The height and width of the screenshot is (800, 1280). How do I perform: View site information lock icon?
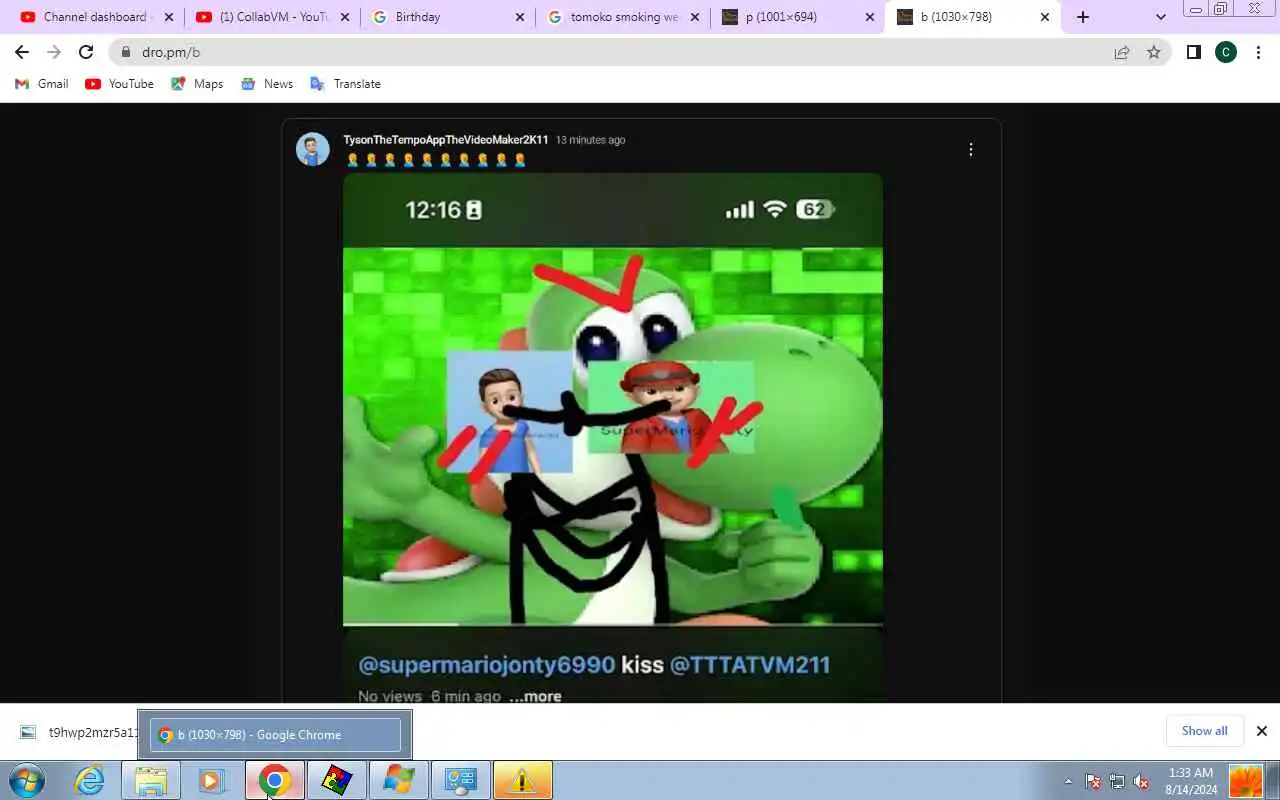click(x=126, y=52)
